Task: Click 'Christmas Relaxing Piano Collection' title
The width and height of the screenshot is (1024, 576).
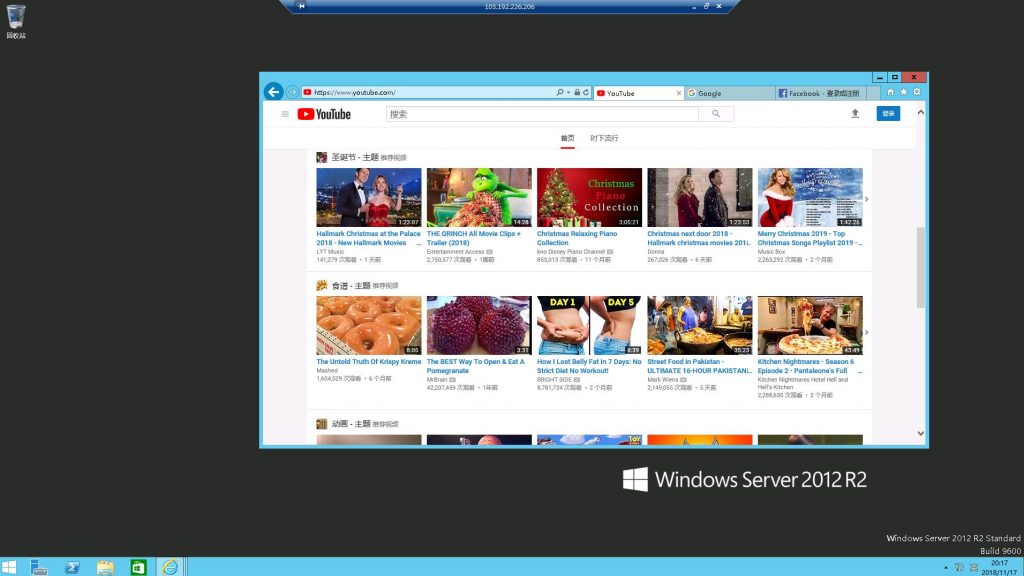Action: pos(577,238)
